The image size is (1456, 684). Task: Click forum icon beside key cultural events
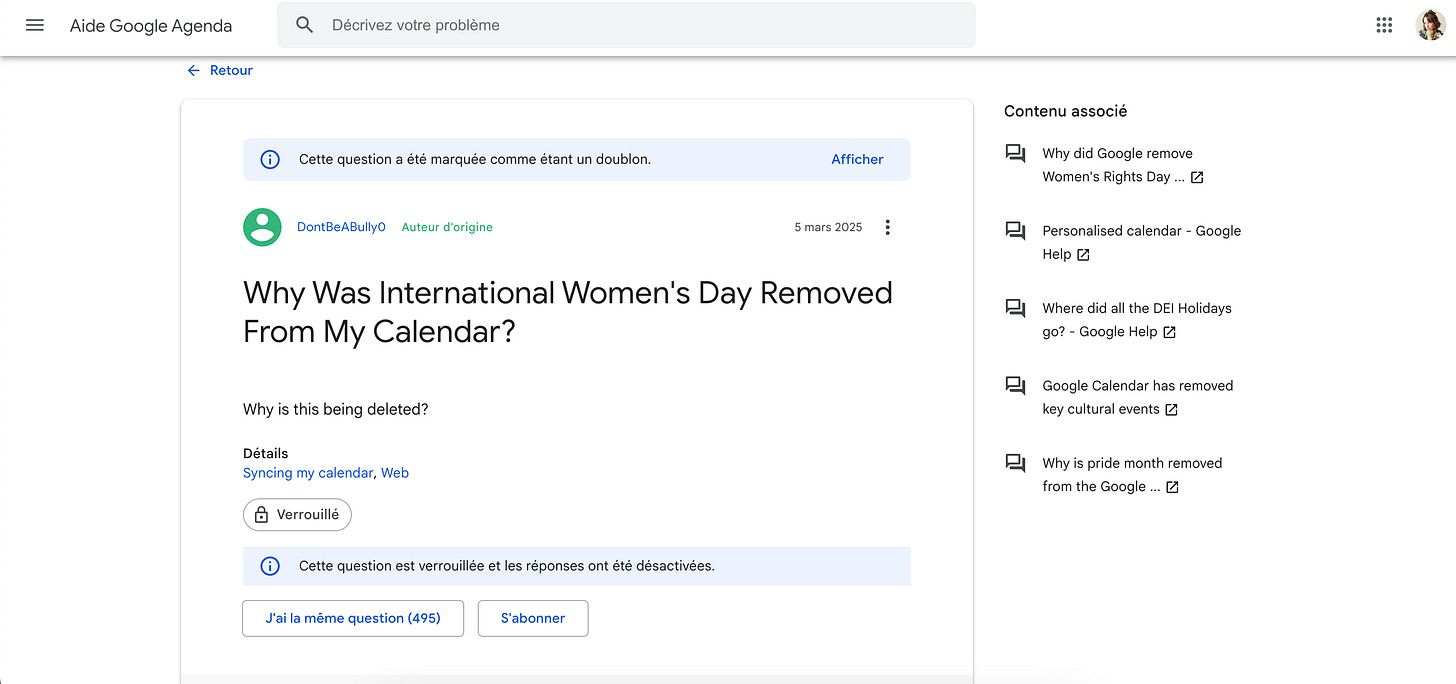[1015, 385]
